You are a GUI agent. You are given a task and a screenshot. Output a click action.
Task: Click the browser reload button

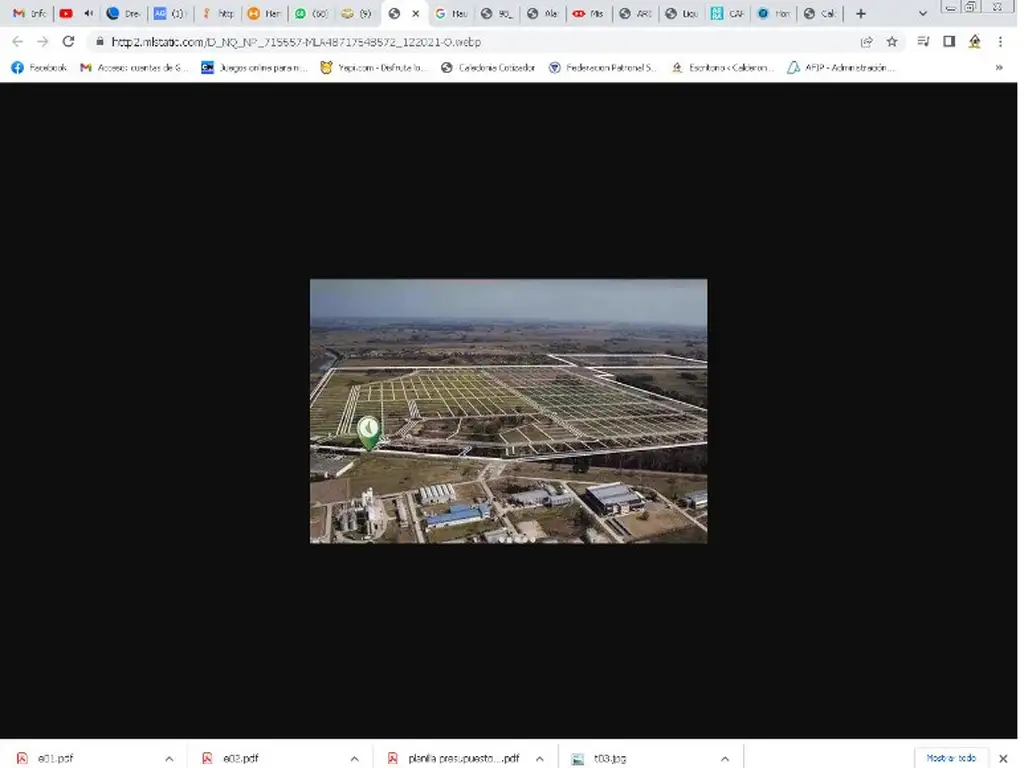coord(68,42)
